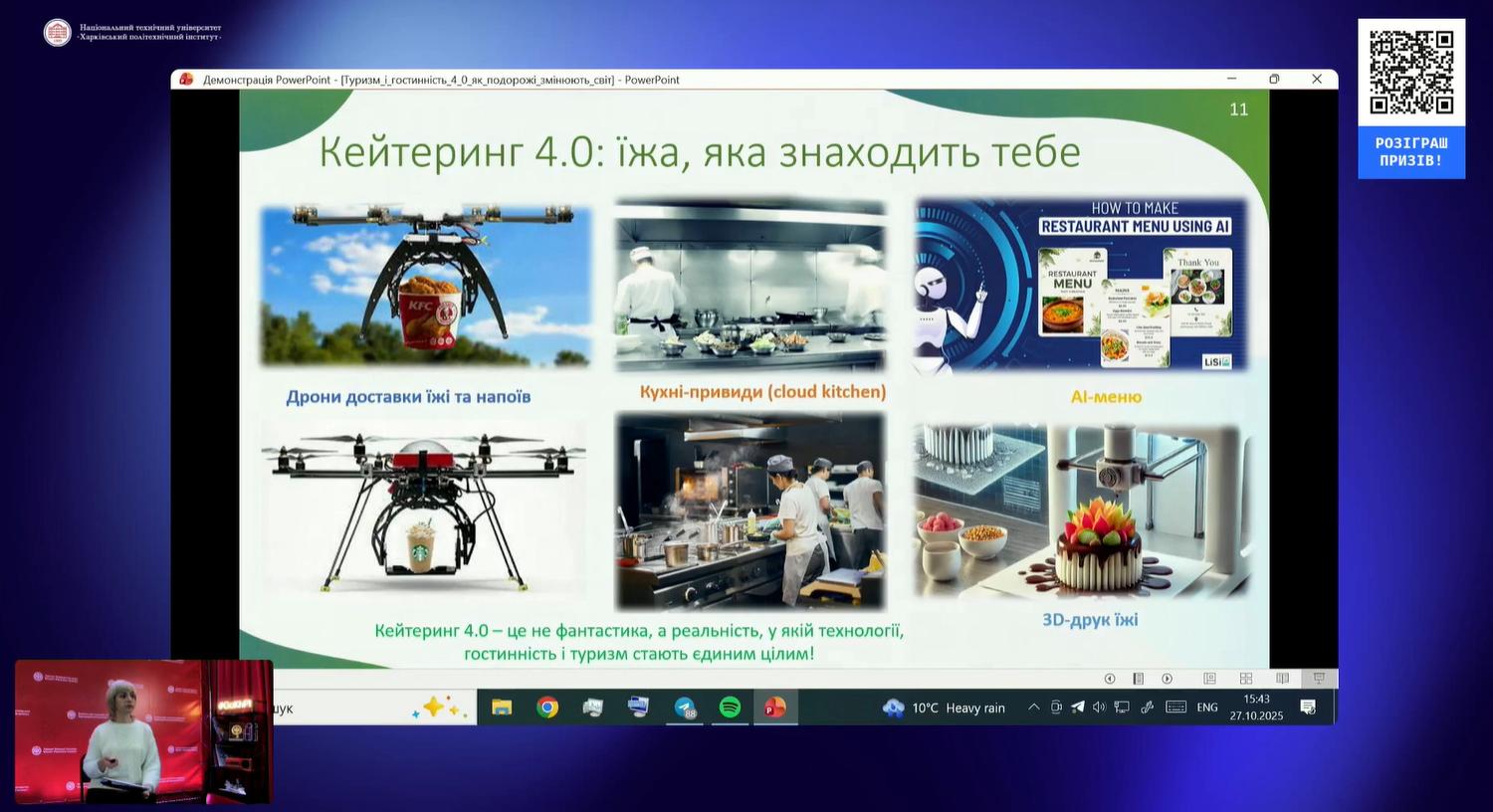Restore down the PowerPoint window
1493x812 pixels.
1274,80
